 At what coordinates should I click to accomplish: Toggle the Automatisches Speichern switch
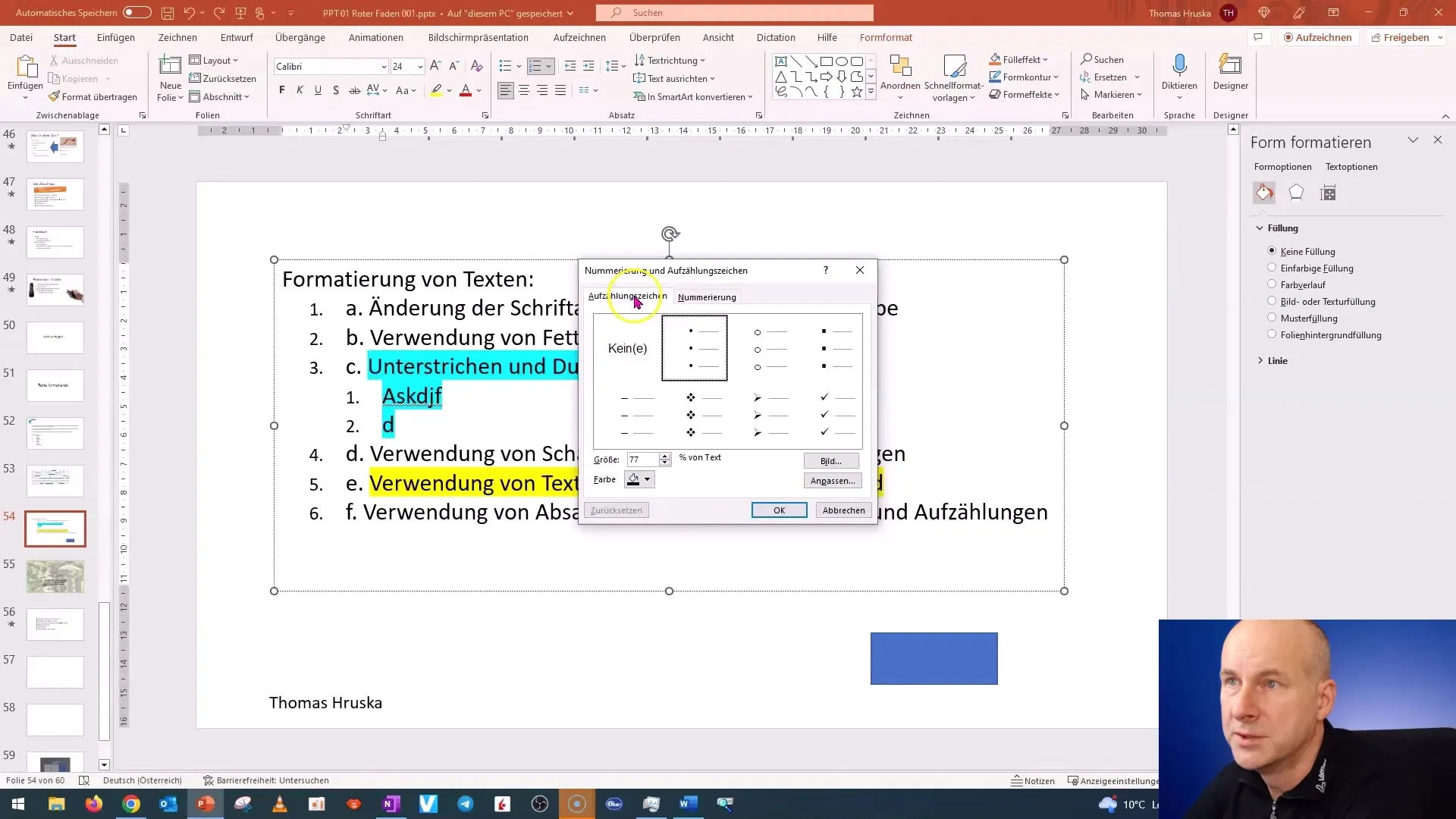pos(136,13)
